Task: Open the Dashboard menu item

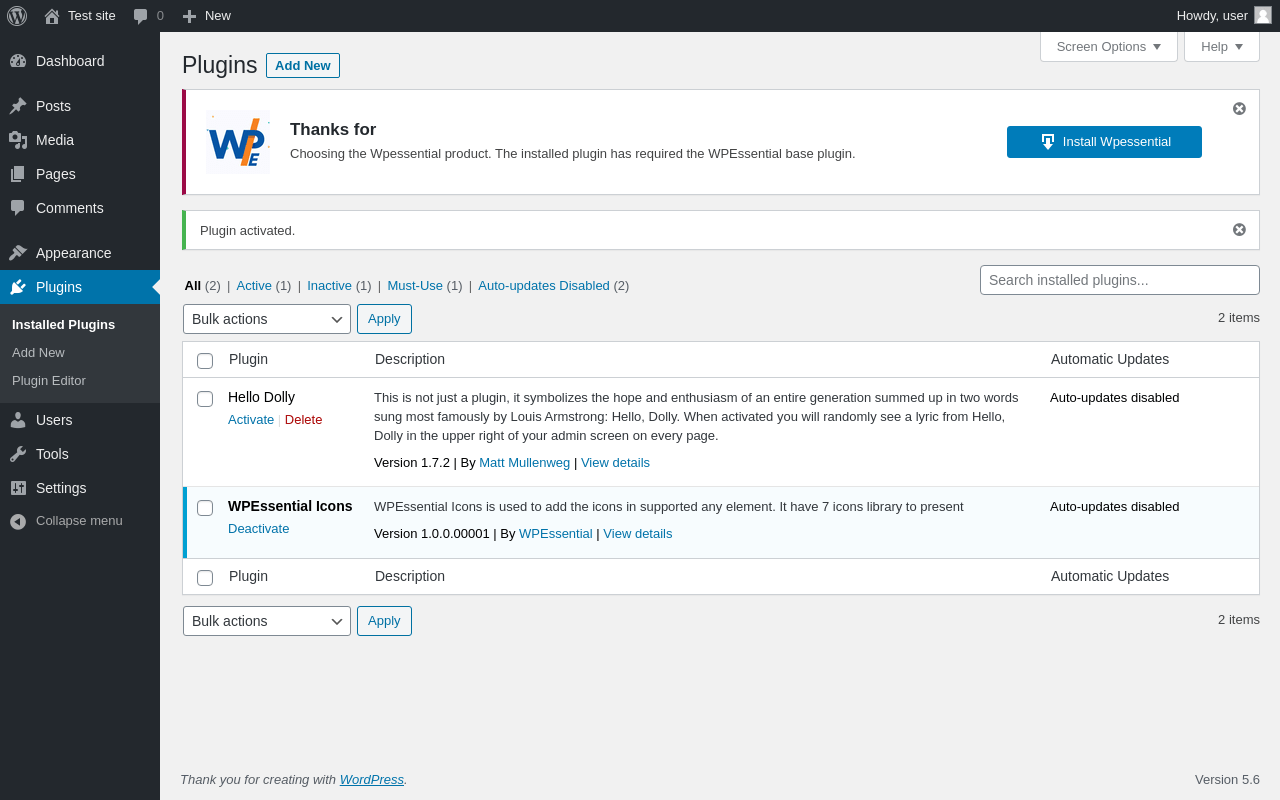Action: coord(80,61)
